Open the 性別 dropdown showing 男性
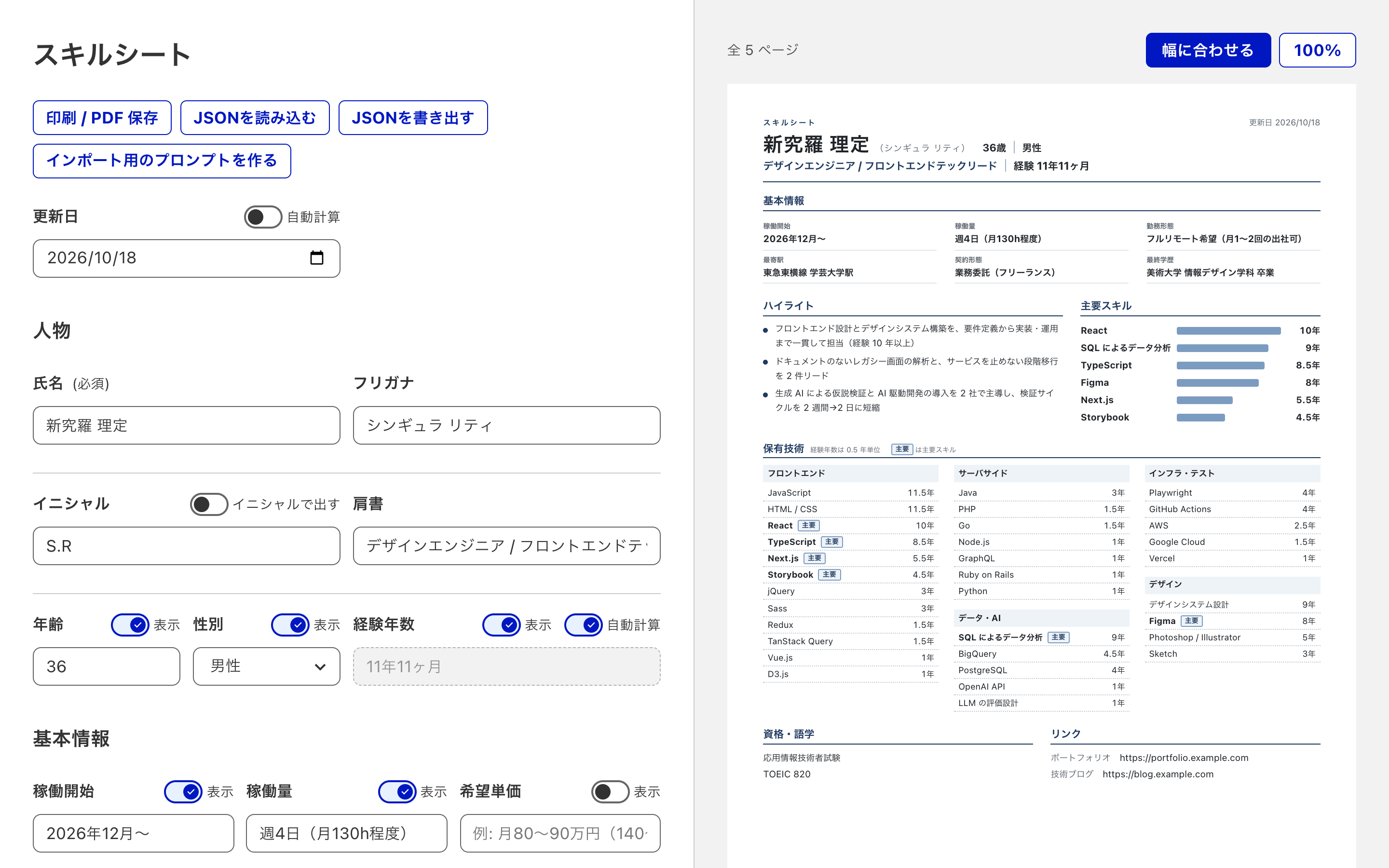This screenshot has width=1389, height=868. click(x=266, y=666)
